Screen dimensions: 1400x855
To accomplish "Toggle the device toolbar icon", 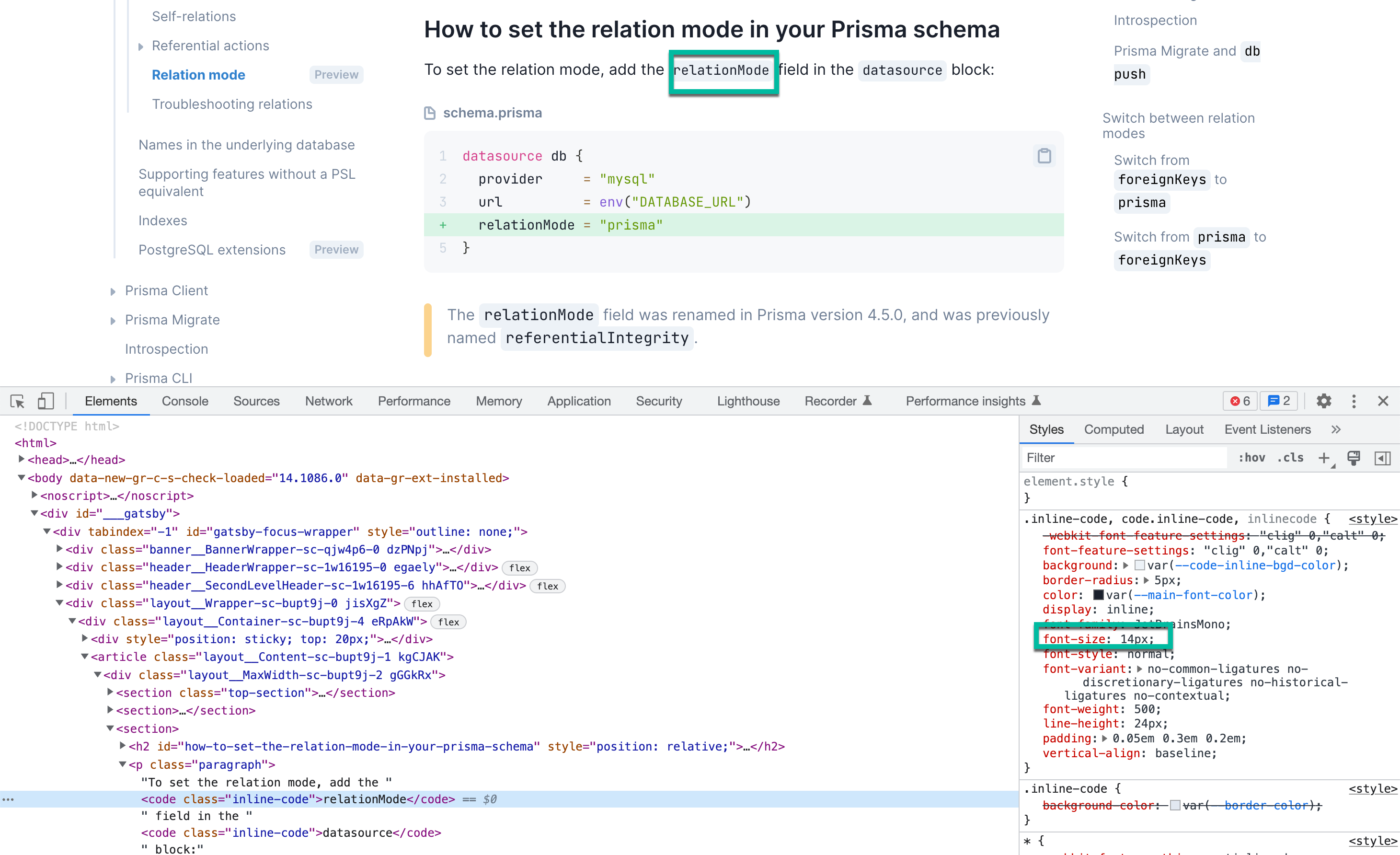I will click(x=46, y=401).
